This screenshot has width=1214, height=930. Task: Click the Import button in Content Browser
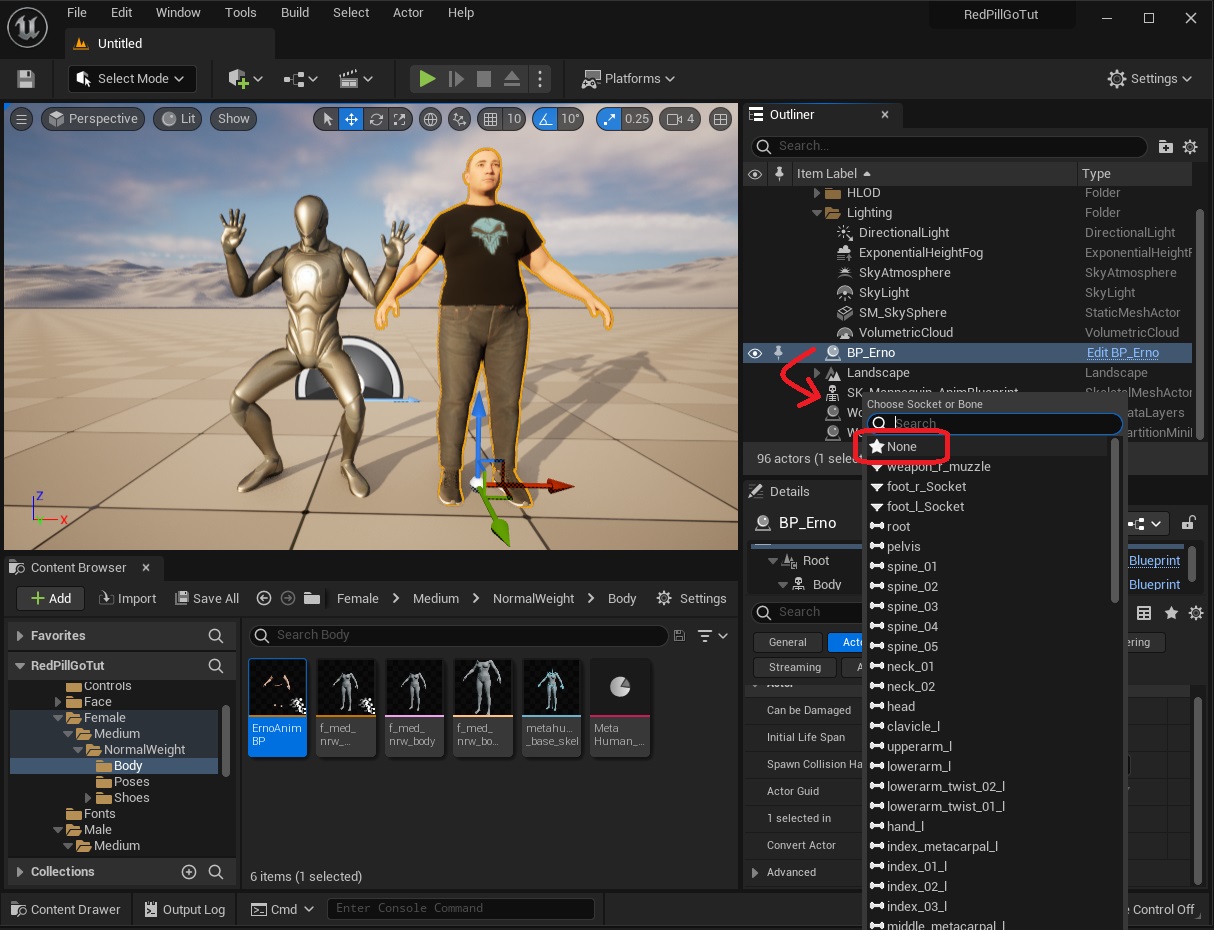(x=127, y=598)
